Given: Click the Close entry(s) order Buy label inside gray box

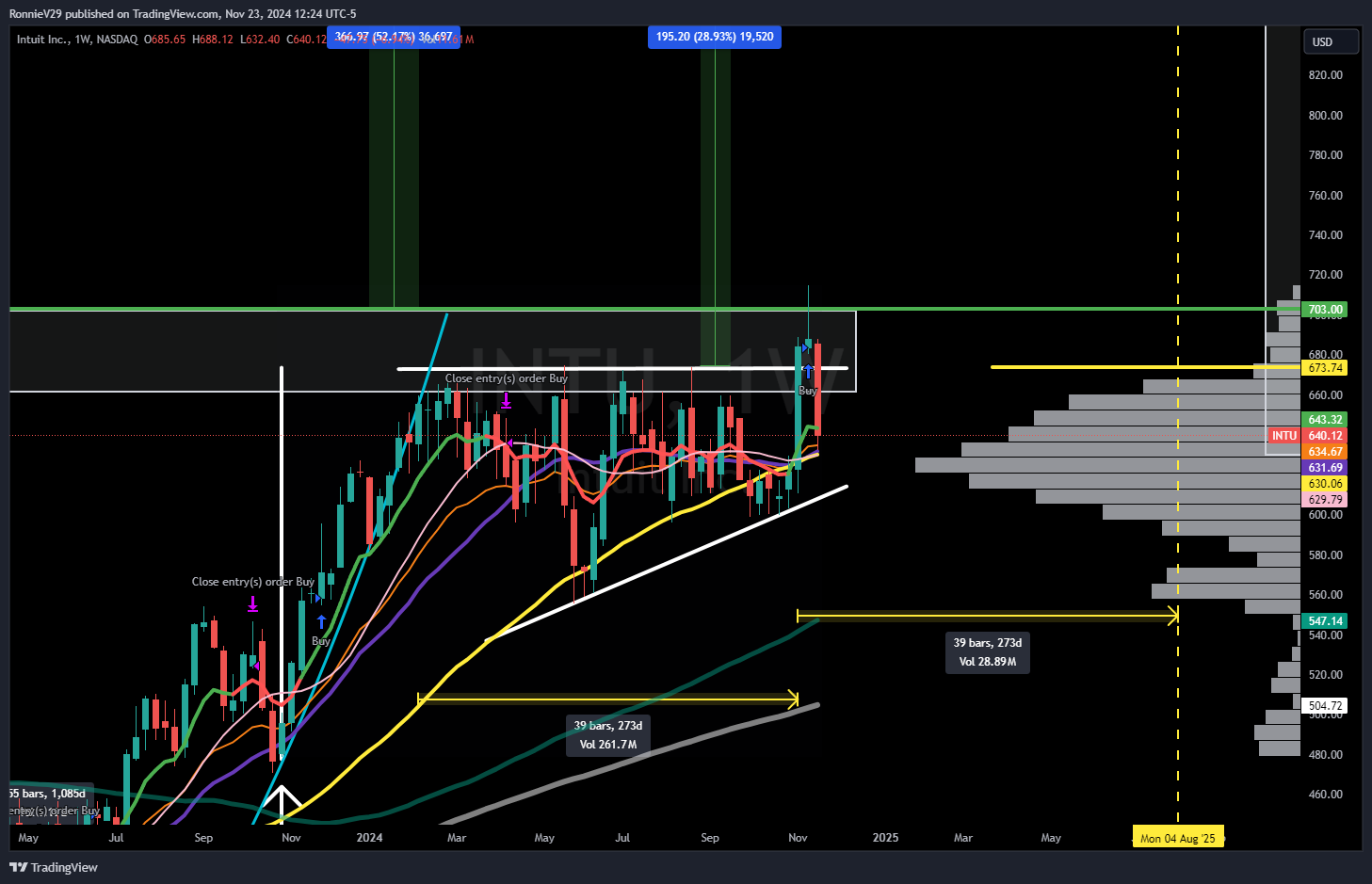Looking at the screenshot, I should click(x=507, y=378).
